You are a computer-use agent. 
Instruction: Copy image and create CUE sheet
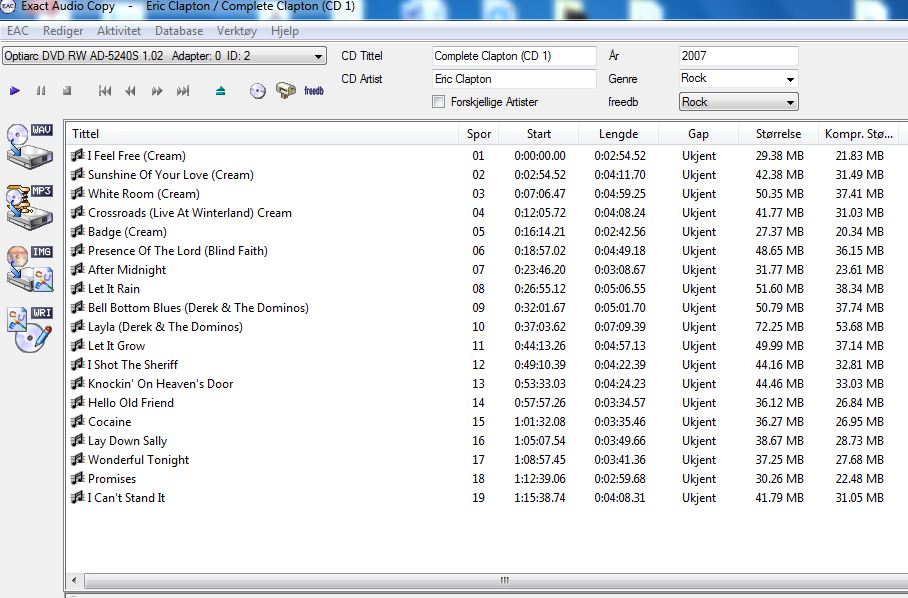click(x=30, y=268)
